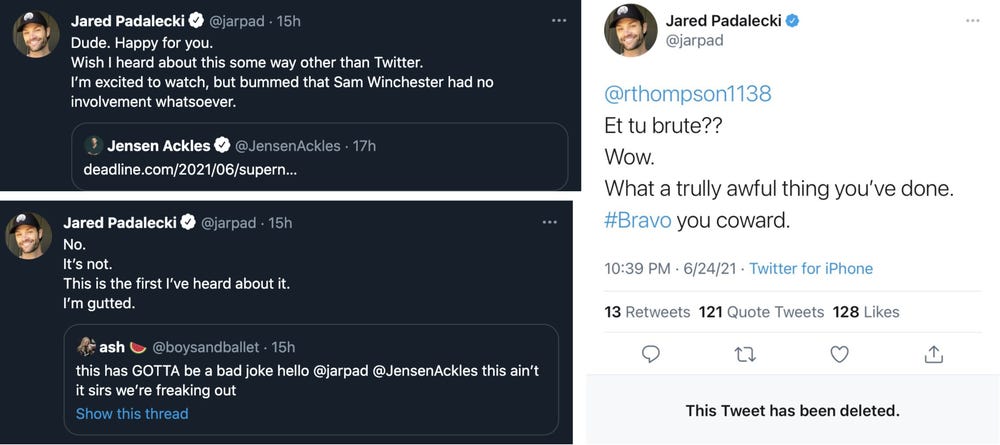The height and width of the screenshot is (445, 1000).
Task: Click the @rthompson1138 mention link
Action: pos(688,94)
